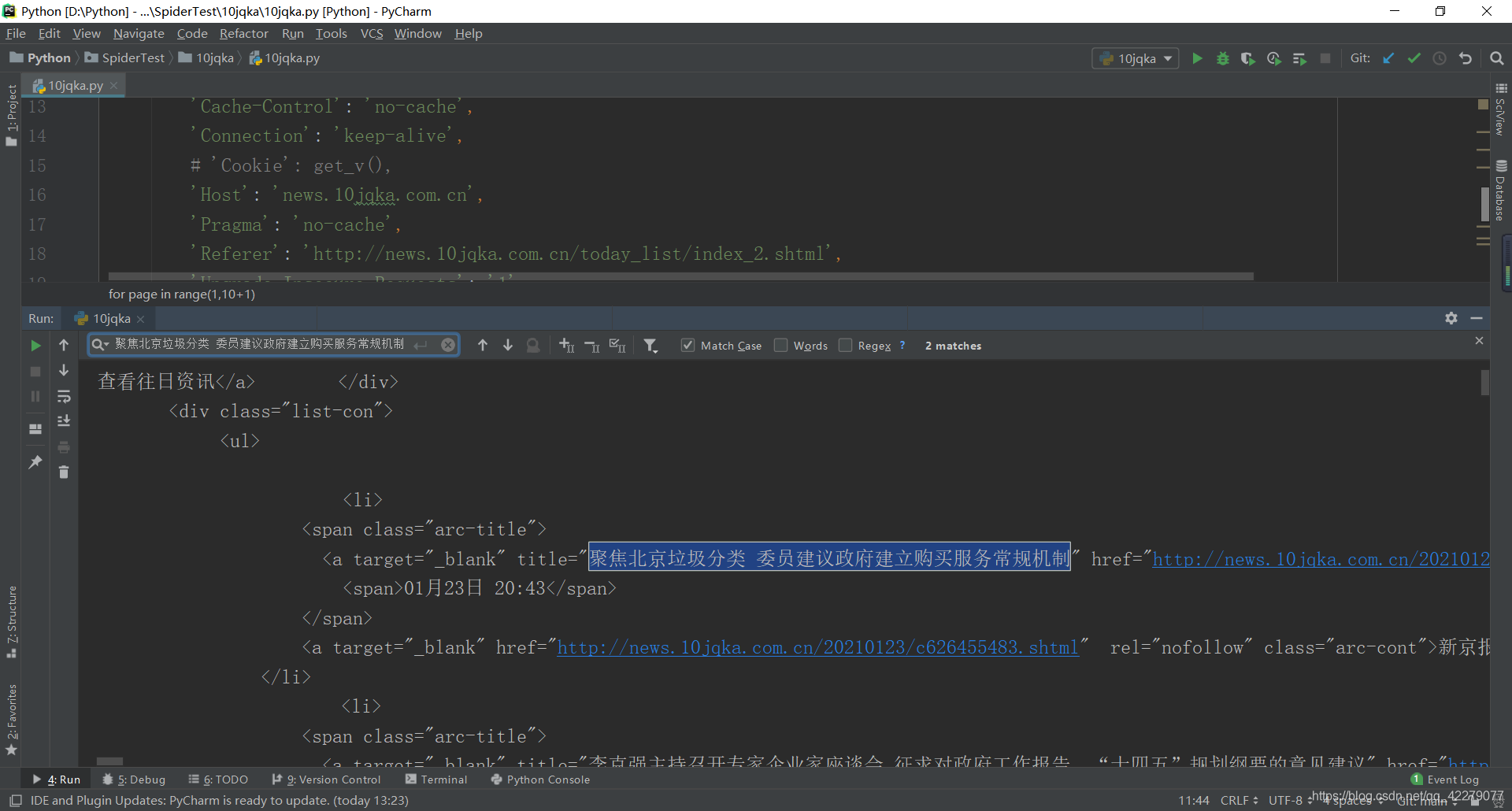This screenshot has width=1512, height=811.
Task: Click add selection for next occurrence icon
Action: [566, 345]
